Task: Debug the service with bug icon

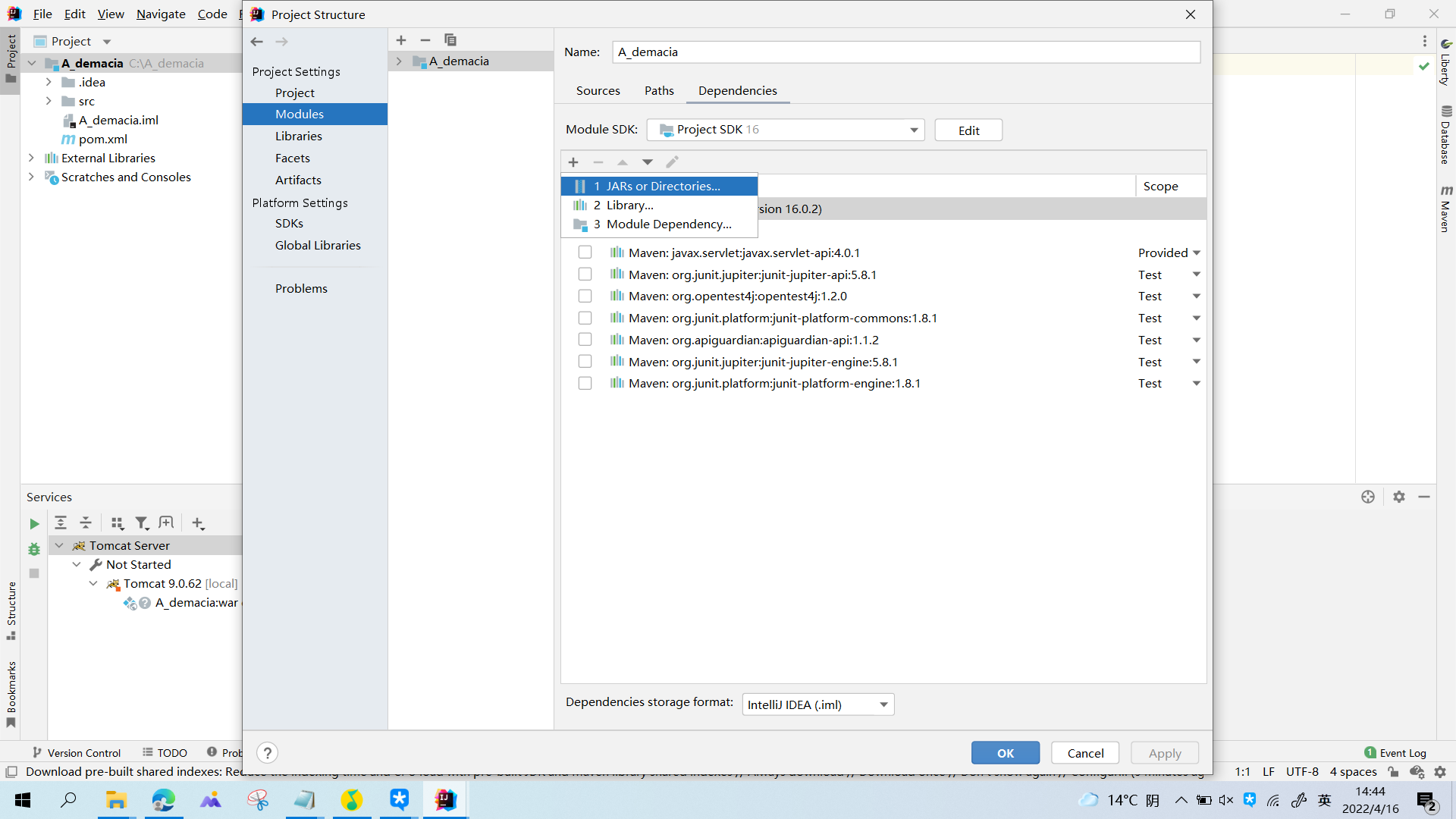Action: point(34,549)
